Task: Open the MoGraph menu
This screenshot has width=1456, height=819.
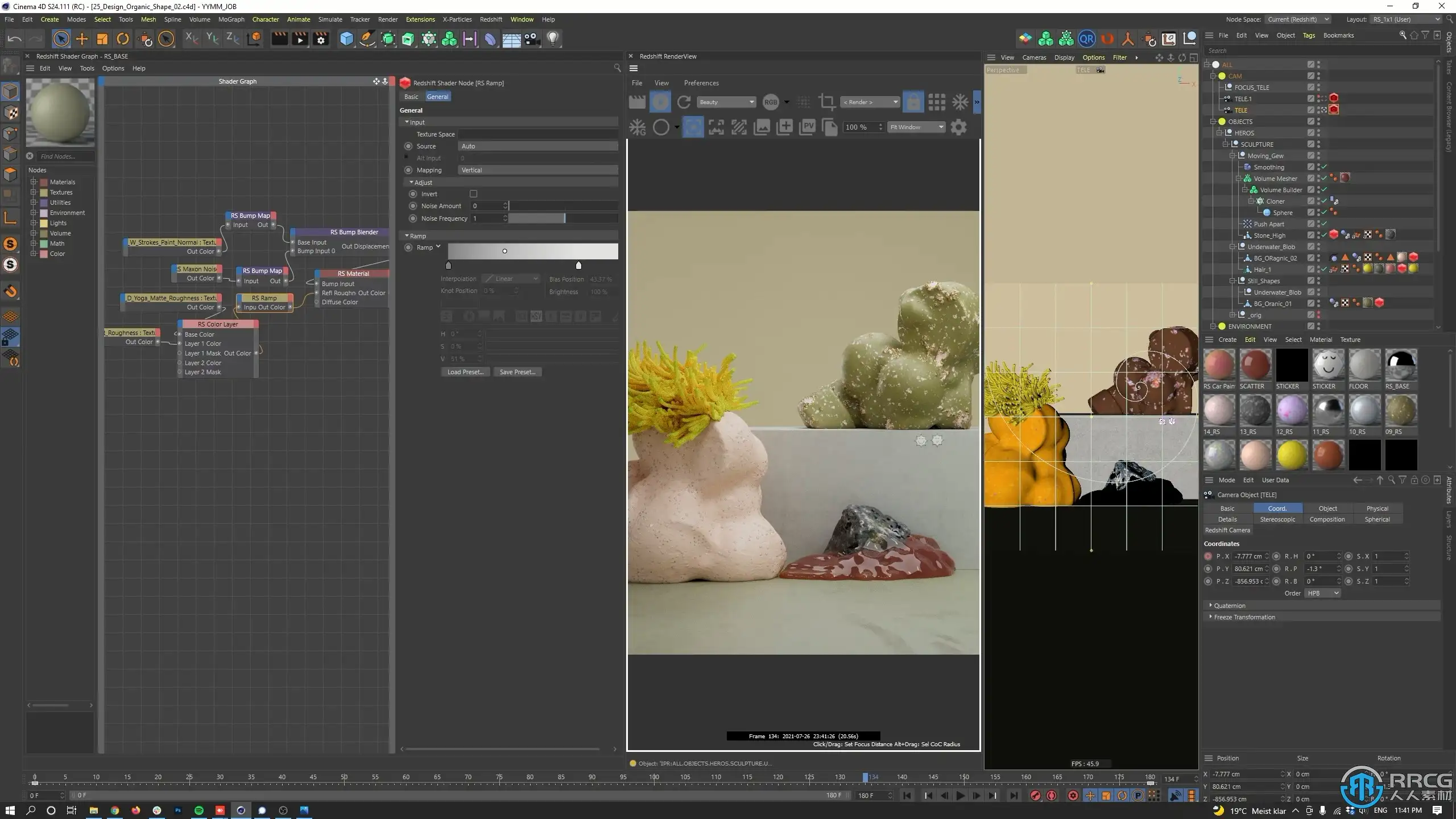Action: point(231,19)
